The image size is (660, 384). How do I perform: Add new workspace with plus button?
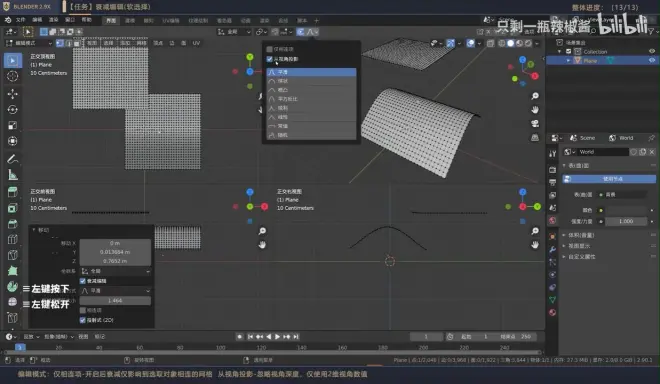317,21
